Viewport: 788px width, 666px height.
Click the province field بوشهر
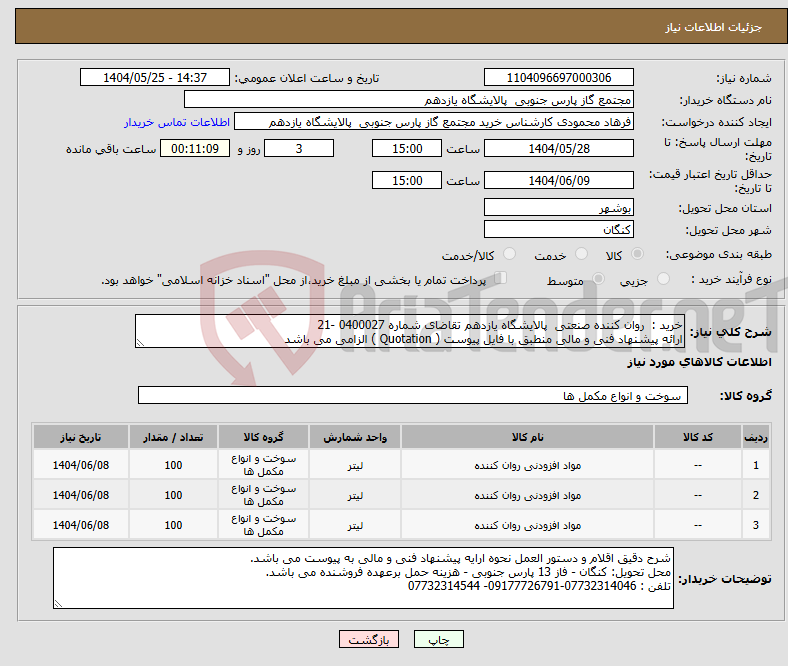click(558, 207)
